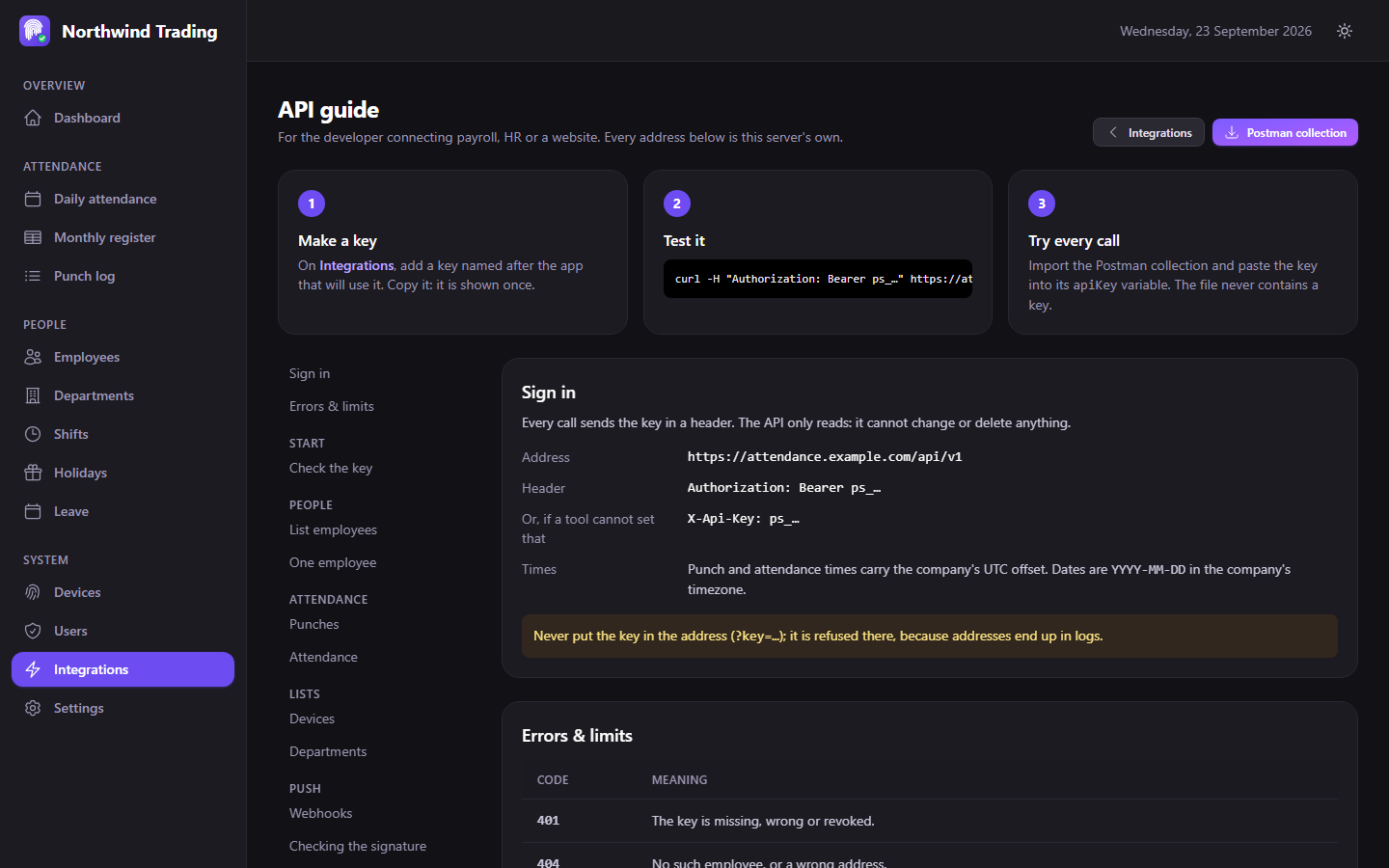Follow the Integrations link in Make a key card
The width and height of the screenshot is (1389, 868).
357,265
